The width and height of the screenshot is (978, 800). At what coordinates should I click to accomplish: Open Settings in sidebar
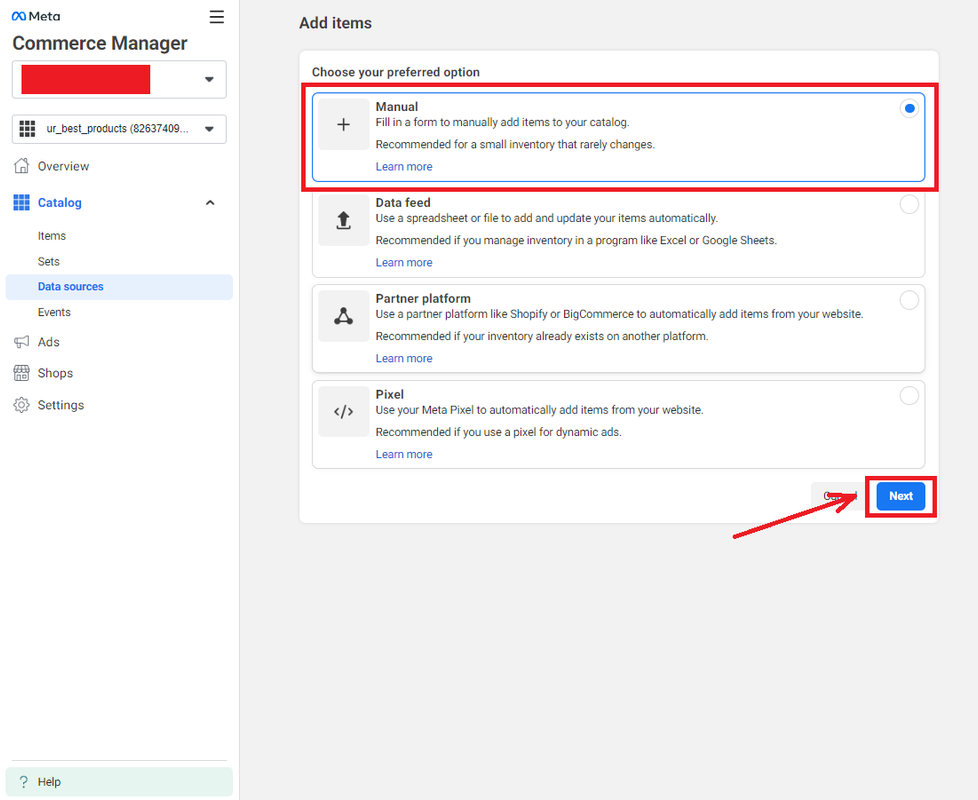(61, 405)
